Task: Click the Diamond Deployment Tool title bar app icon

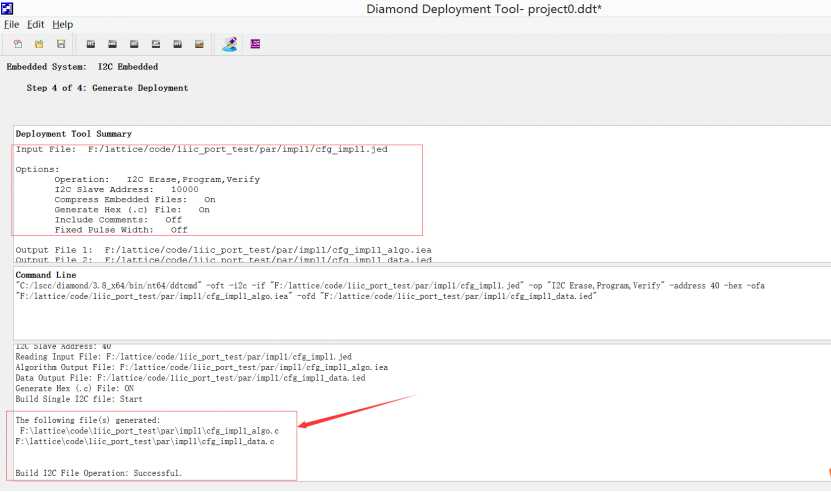Action: click(x=7, y=8)
